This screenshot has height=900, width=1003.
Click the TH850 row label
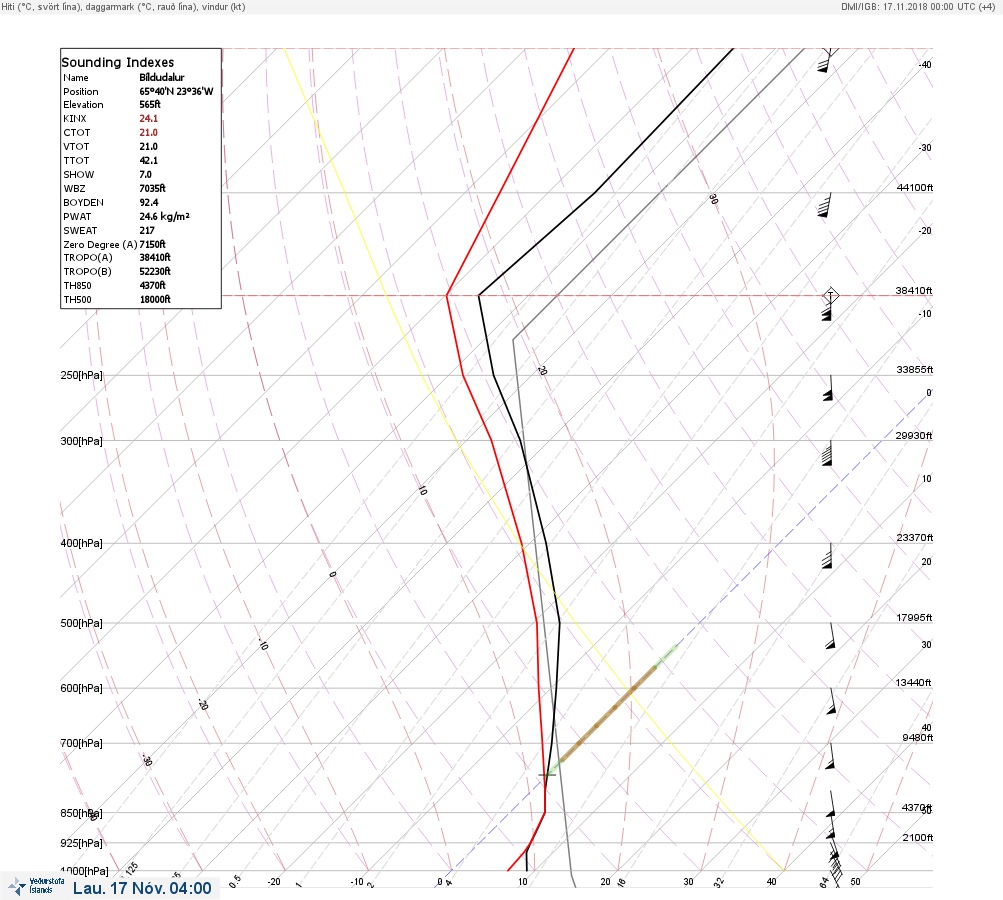click(x=77, y=286)
